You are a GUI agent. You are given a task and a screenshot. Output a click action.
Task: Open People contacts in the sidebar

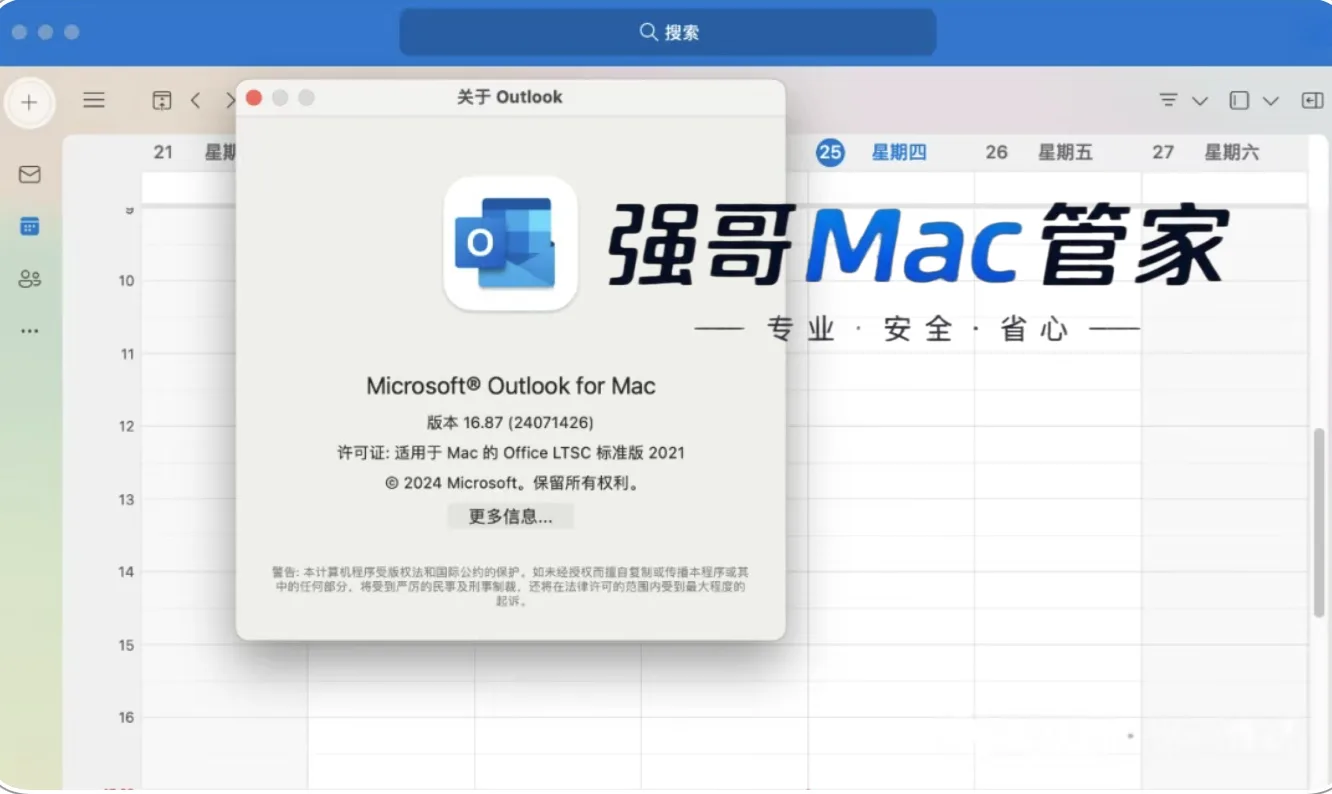point(30,279)
